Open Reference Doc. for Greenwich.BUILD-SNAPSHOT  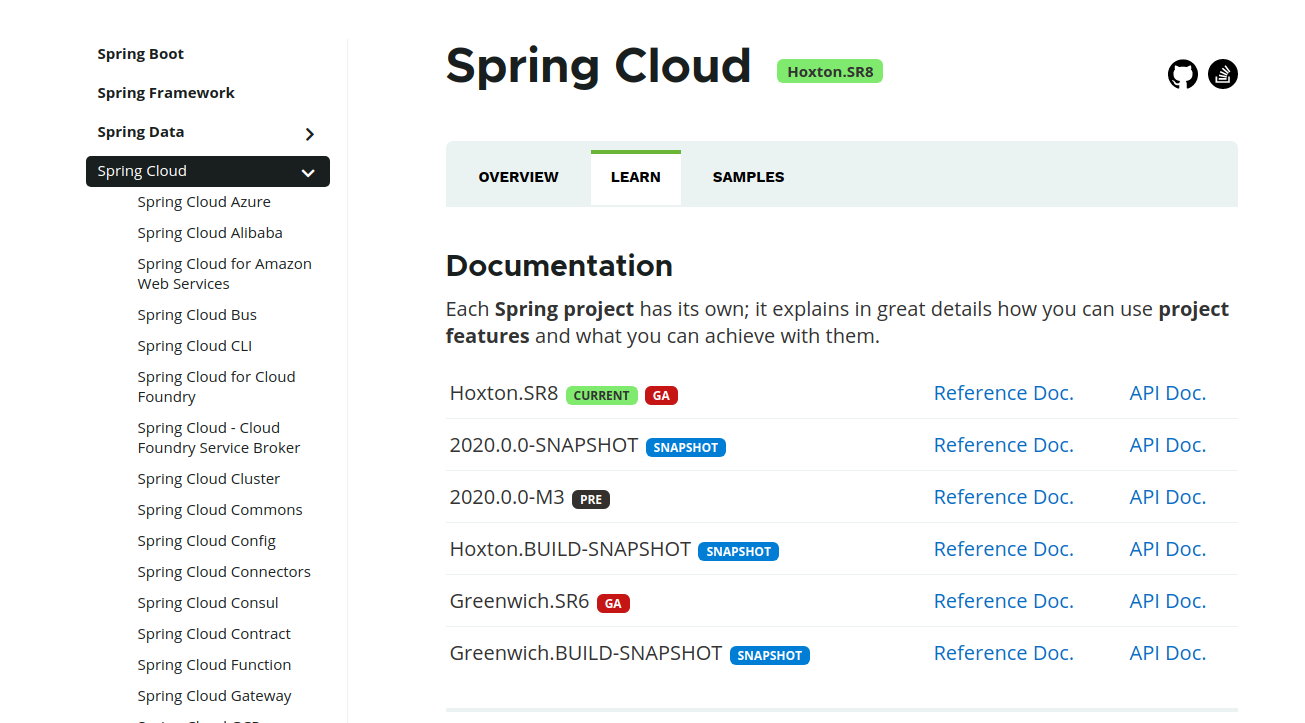coord(1003,653)
